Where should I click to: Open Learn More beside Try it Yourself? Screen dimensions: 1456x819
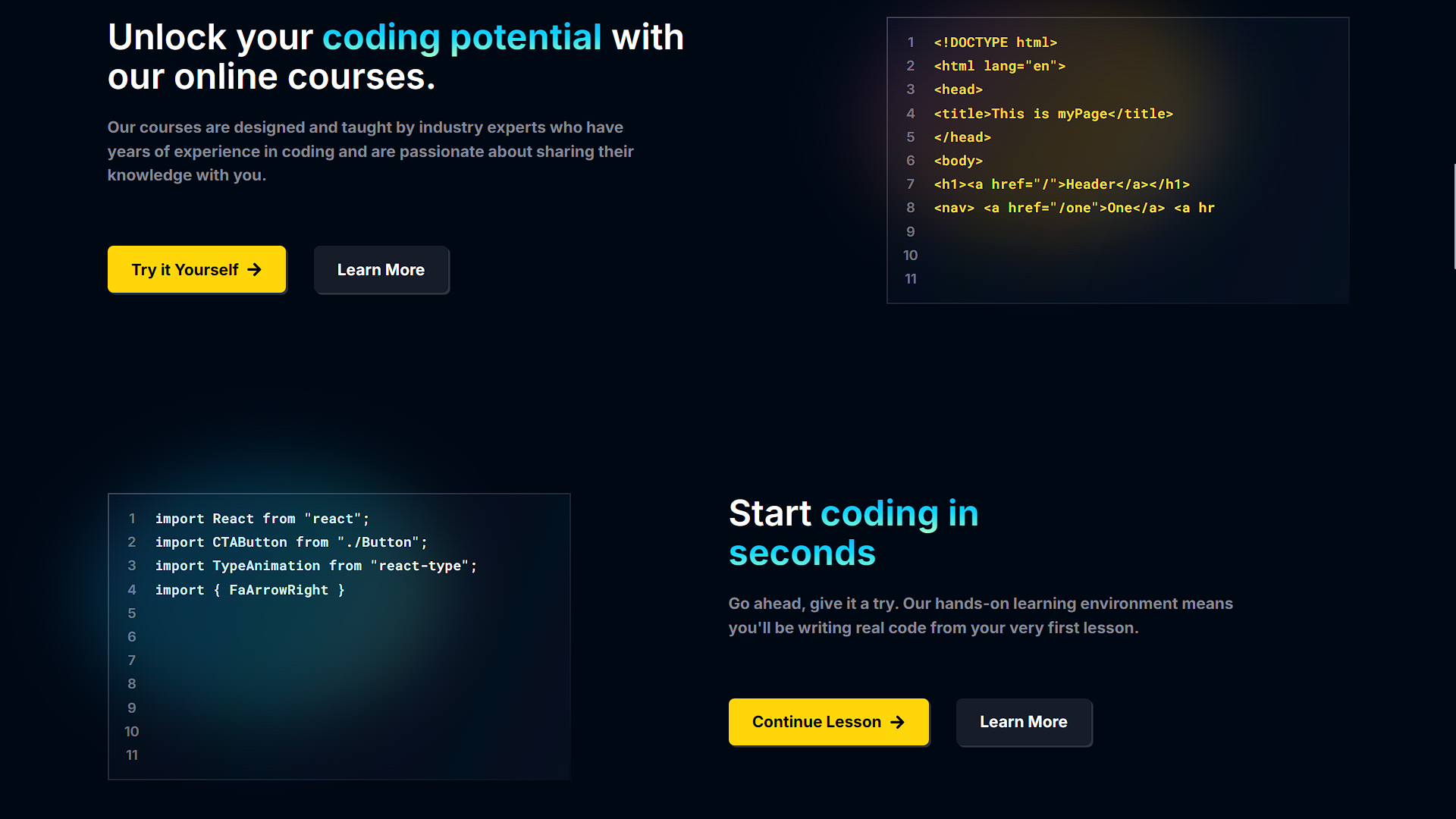[381, 269]
